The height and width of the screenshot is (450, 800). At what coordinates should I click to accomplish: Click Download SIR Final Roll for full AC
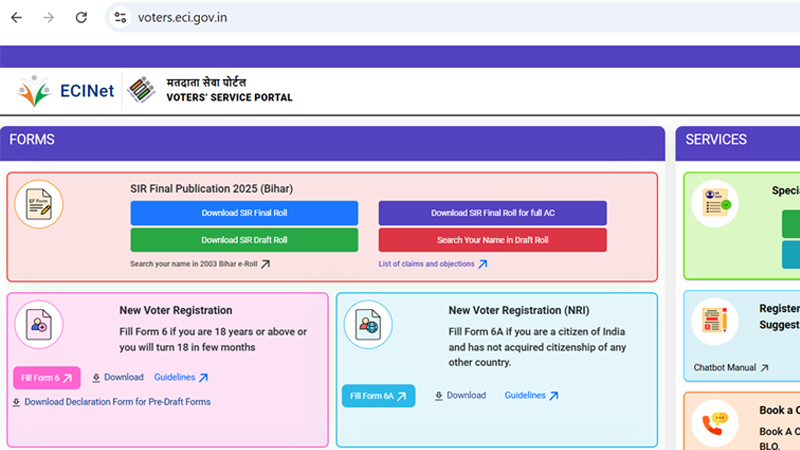(x=492, y=213)
